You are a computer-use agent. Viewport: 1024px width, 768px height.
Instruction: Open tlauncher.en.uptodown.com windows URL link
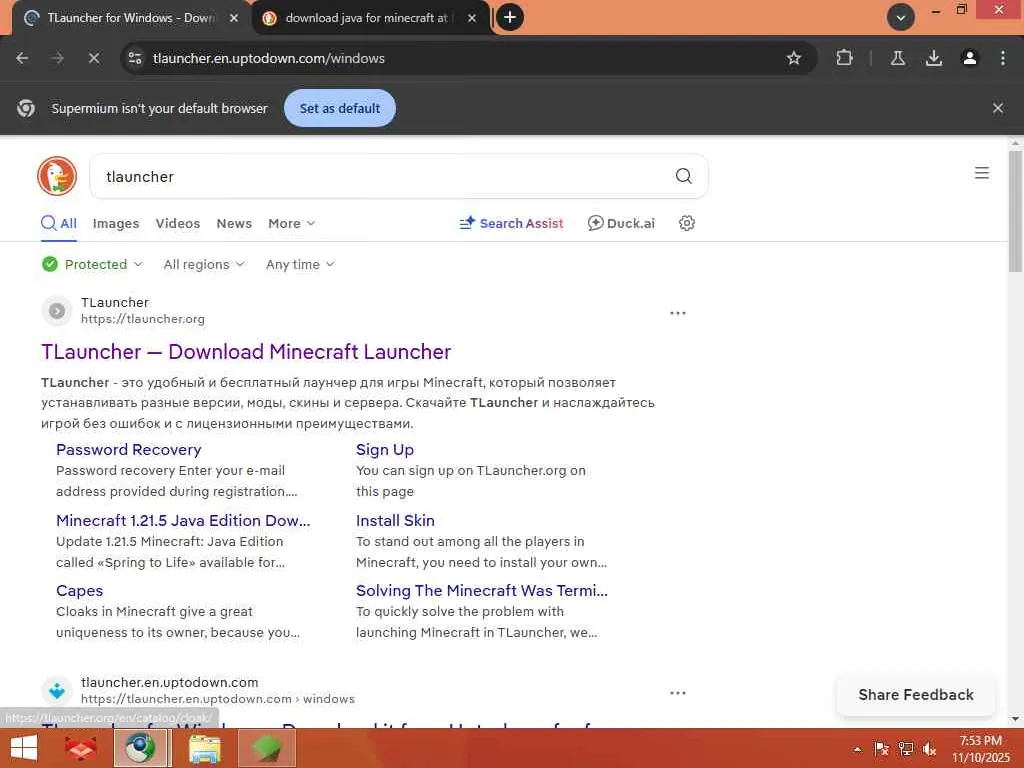click(x=217, y=699)
